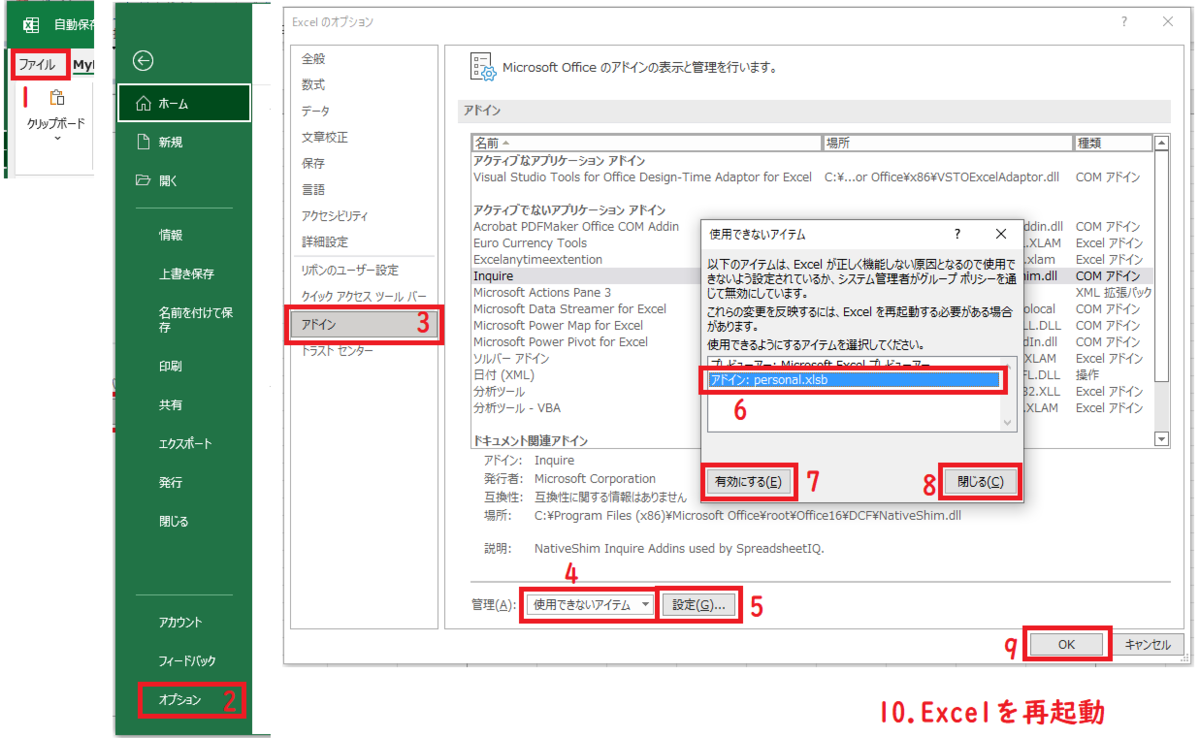1200x738 pixels.
Task: Sort add-ins by 種類 column header
Action: coord(1112,143)
